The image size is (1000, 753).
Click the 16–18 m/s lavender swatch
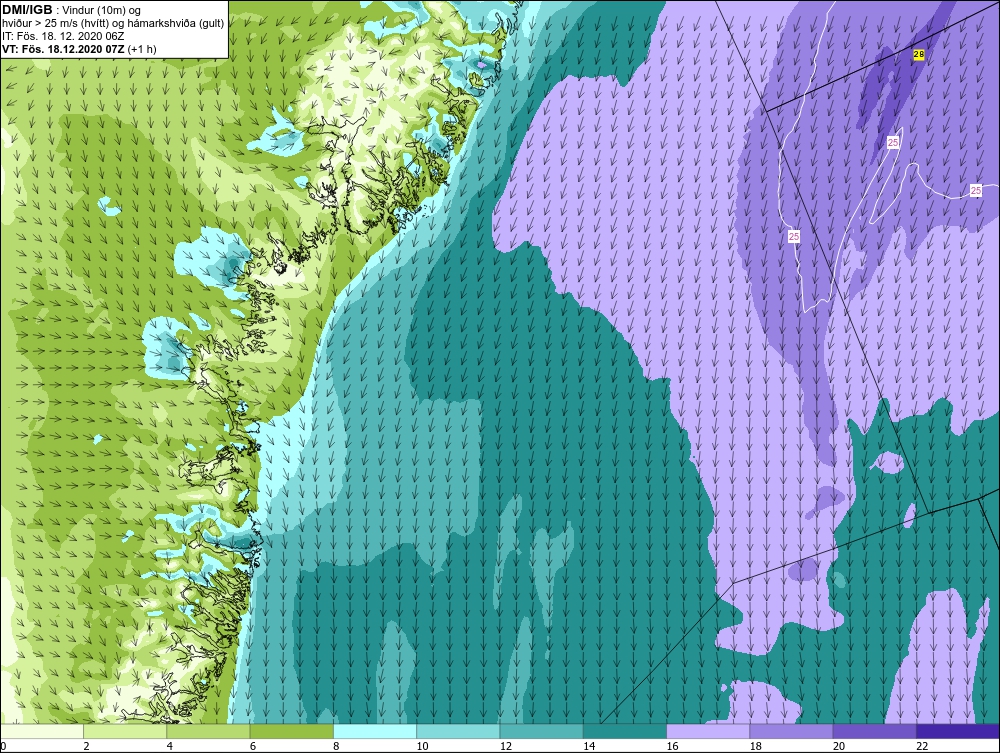[x=708, y=731]
